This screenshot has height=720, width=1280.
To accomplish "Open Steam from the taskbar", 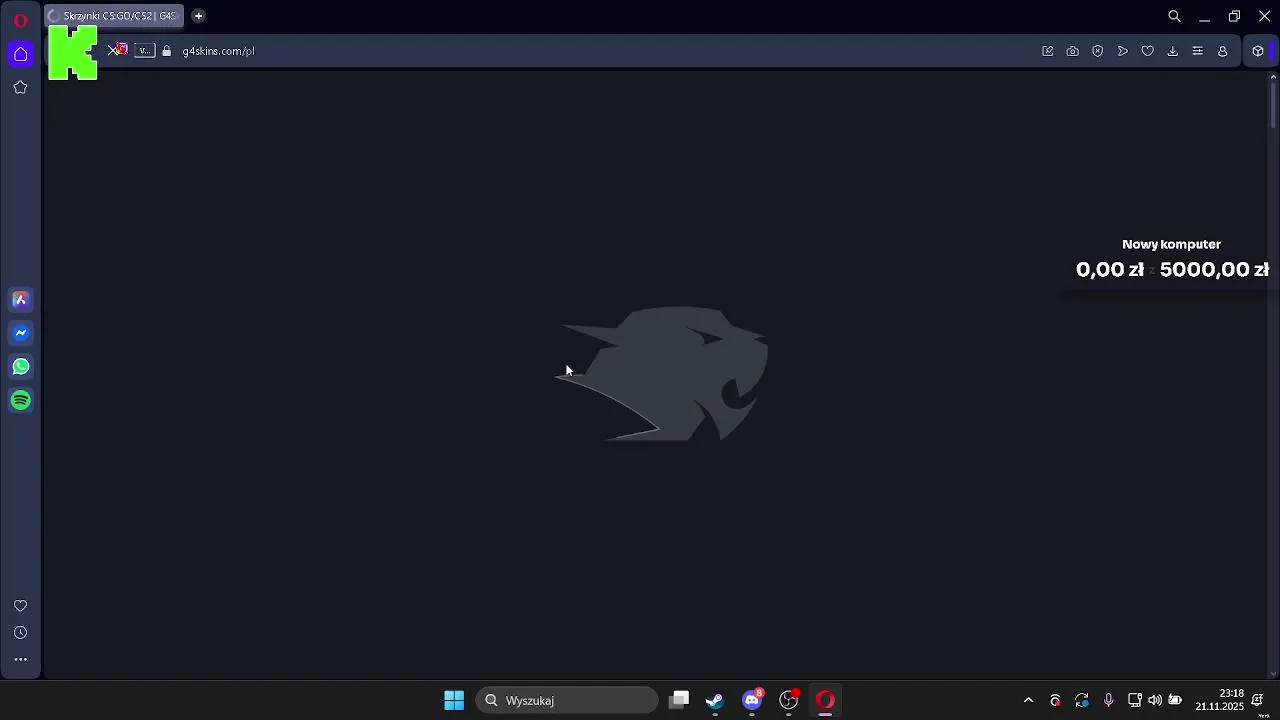I will [x=715, y=700].
